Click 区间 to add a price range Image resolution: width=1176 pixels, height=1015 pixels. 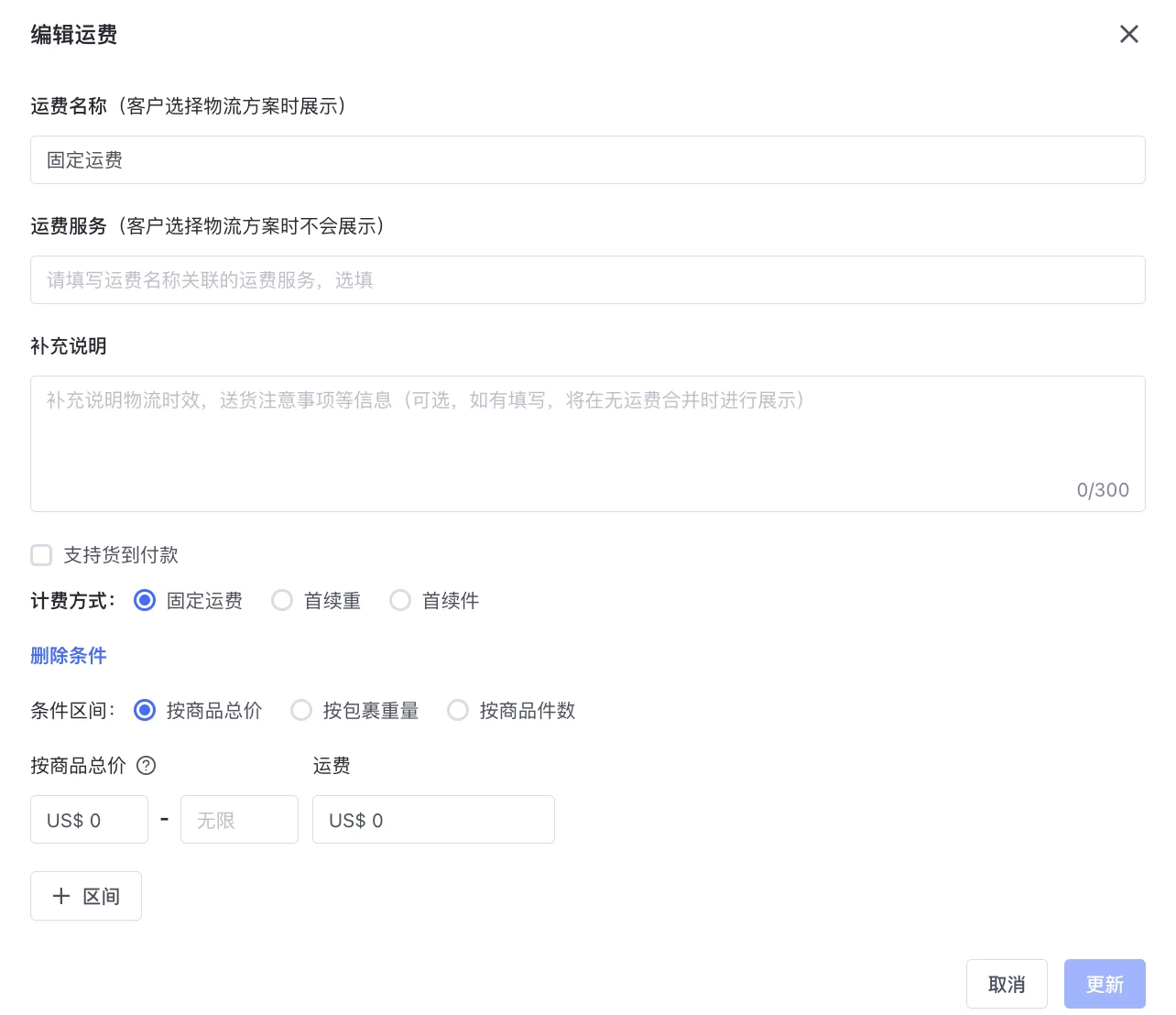pos(86,896)
